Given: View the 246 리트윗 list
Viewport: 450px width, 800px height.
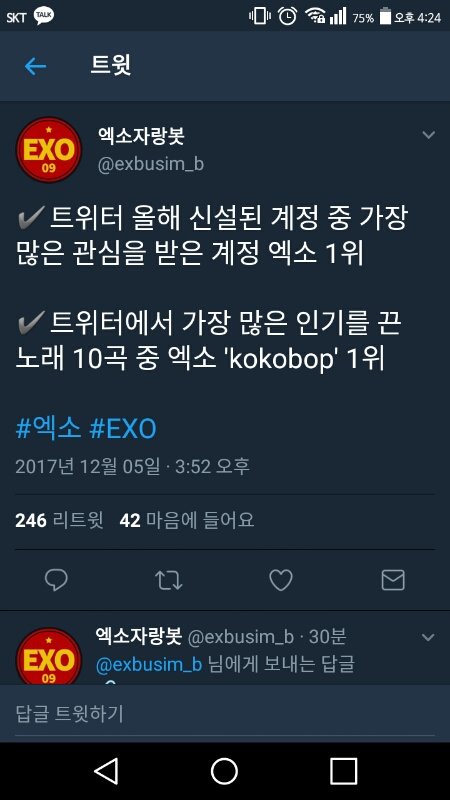Looking at the screenshot, I should pos(59,520).
